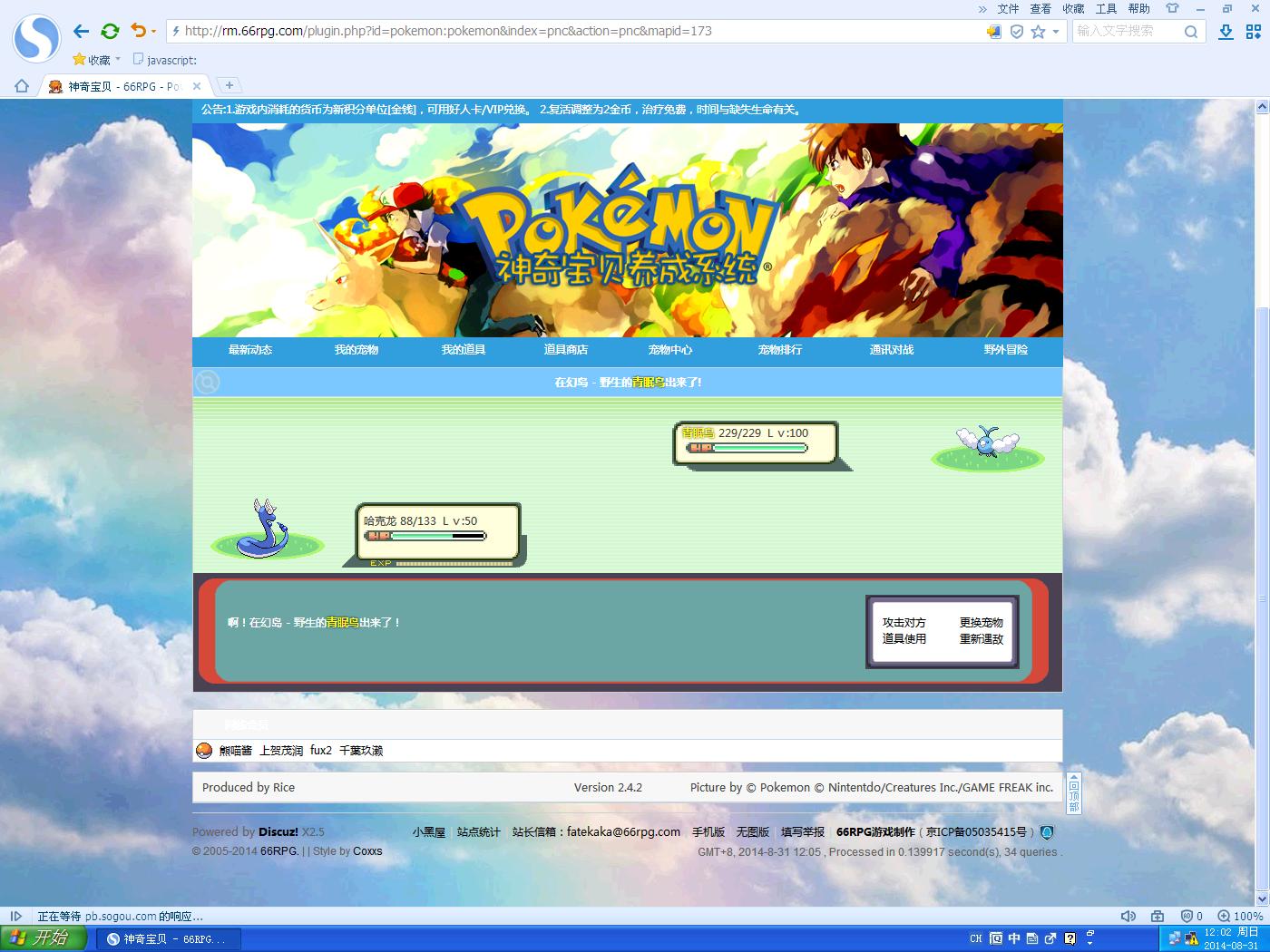Open the 工具 menu

(1106, 9)
